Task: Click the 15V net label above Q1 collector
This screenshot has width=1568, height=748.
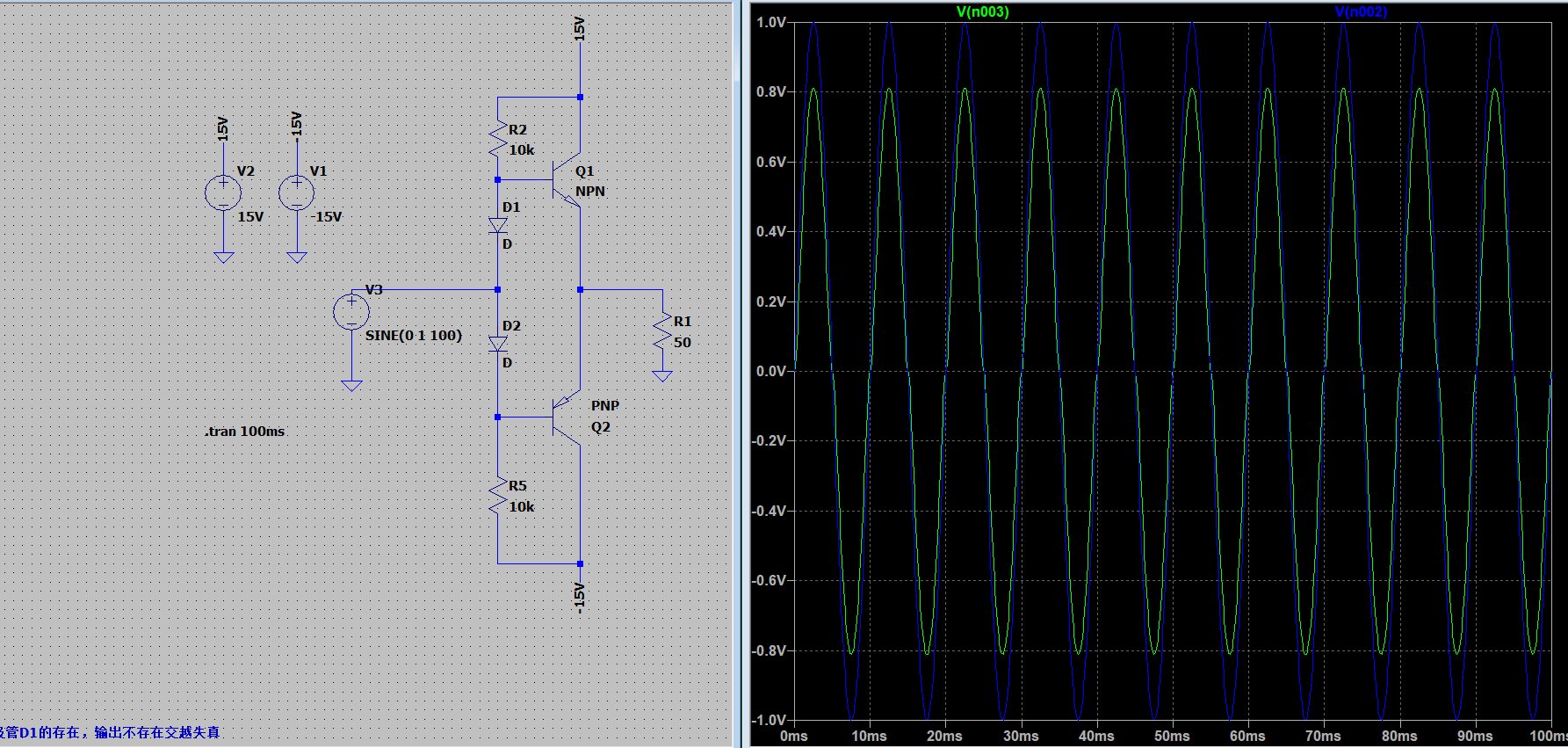Action: (579, 28)
